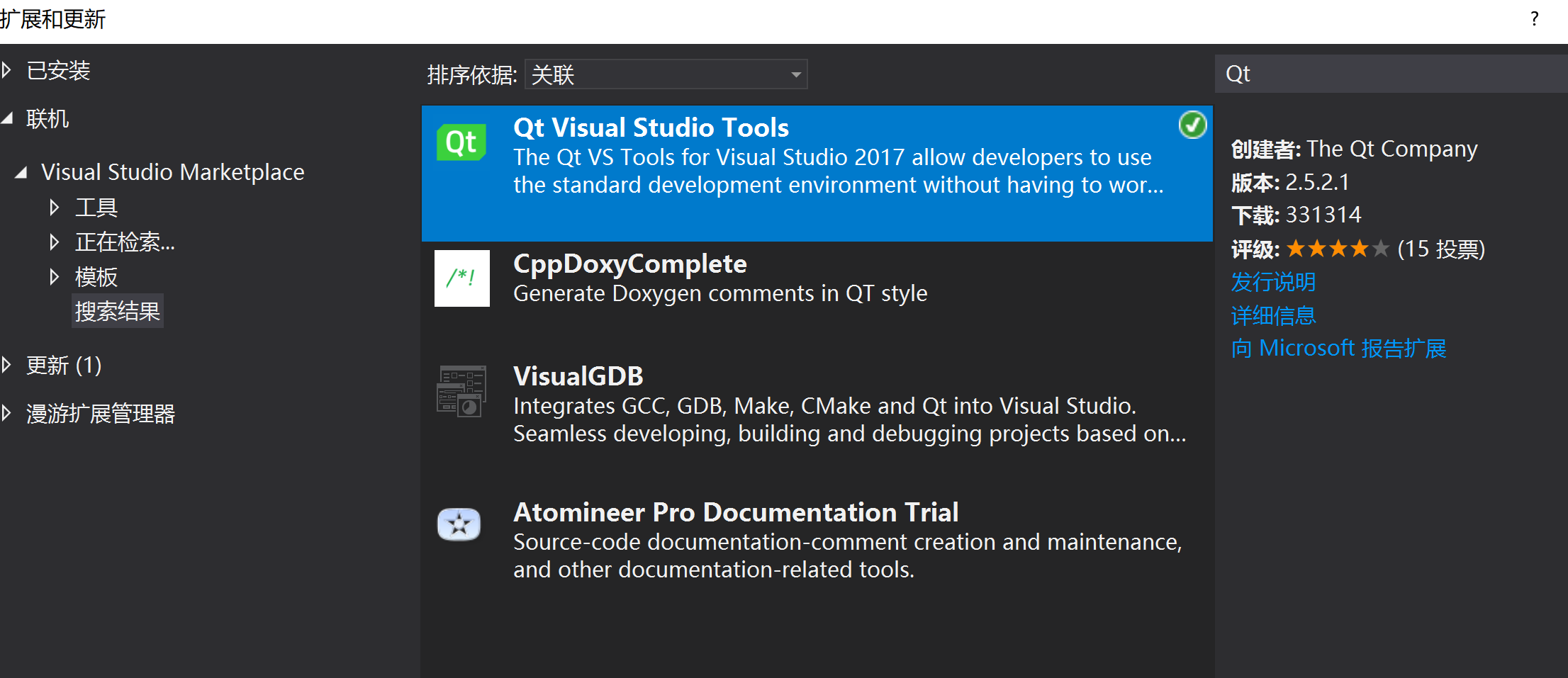Click the help question mark icon
This screenshot has height=678, width=1568.
click(1534, 19)
